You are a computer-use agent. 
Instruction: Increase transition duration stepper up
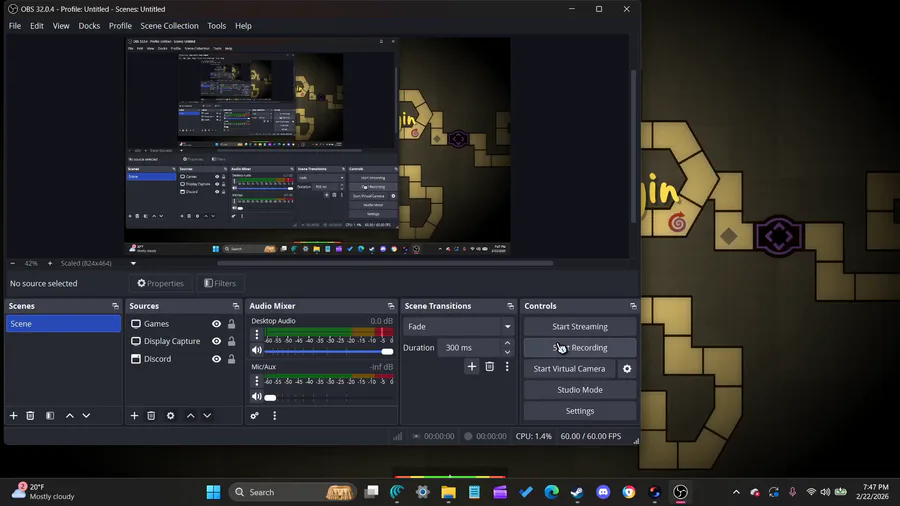tap(507, 343)
